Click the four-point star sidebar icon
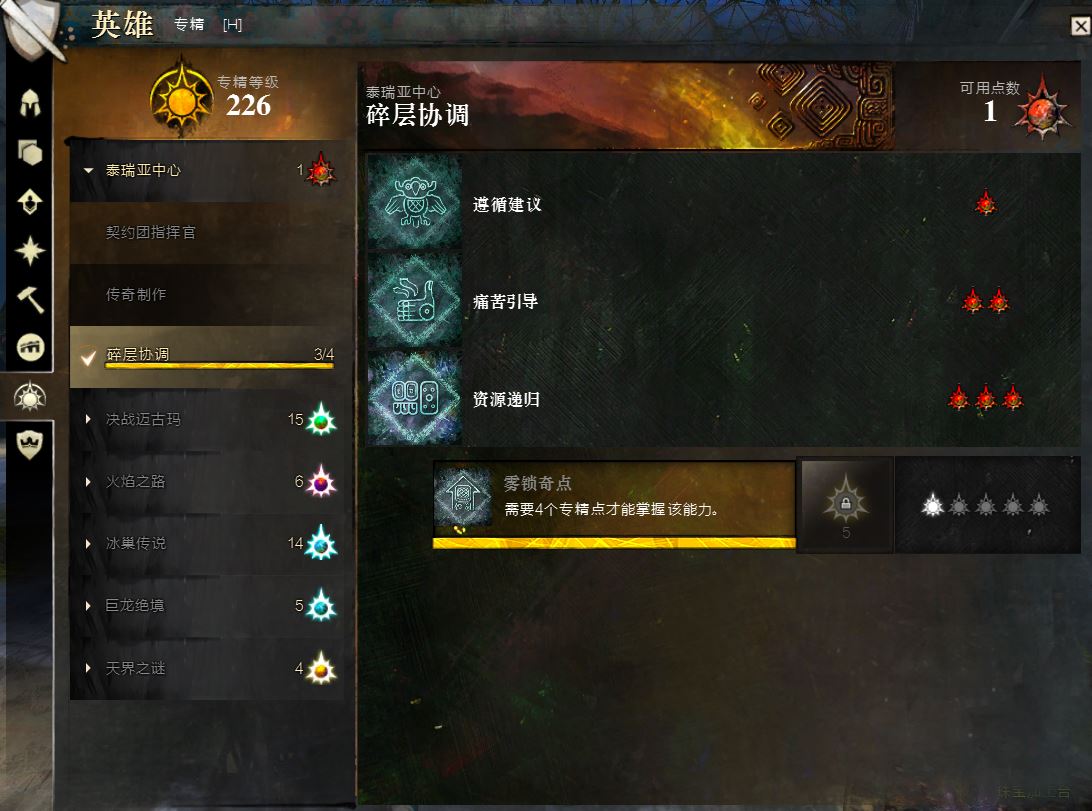Viewport: 1092px width, 811px height. [29, 251]
